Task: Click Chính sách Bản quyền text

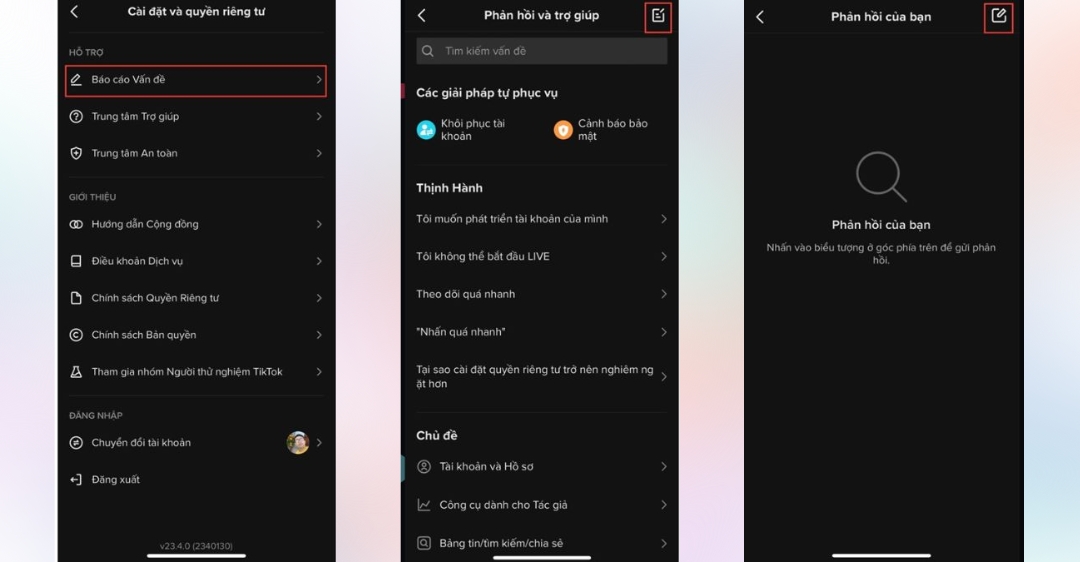Action: (144, 335)
